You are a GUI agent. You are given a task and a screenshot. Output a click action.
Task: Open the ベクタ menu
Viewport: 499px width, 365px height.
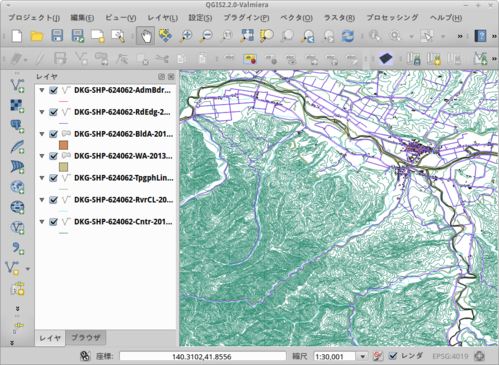296,18
